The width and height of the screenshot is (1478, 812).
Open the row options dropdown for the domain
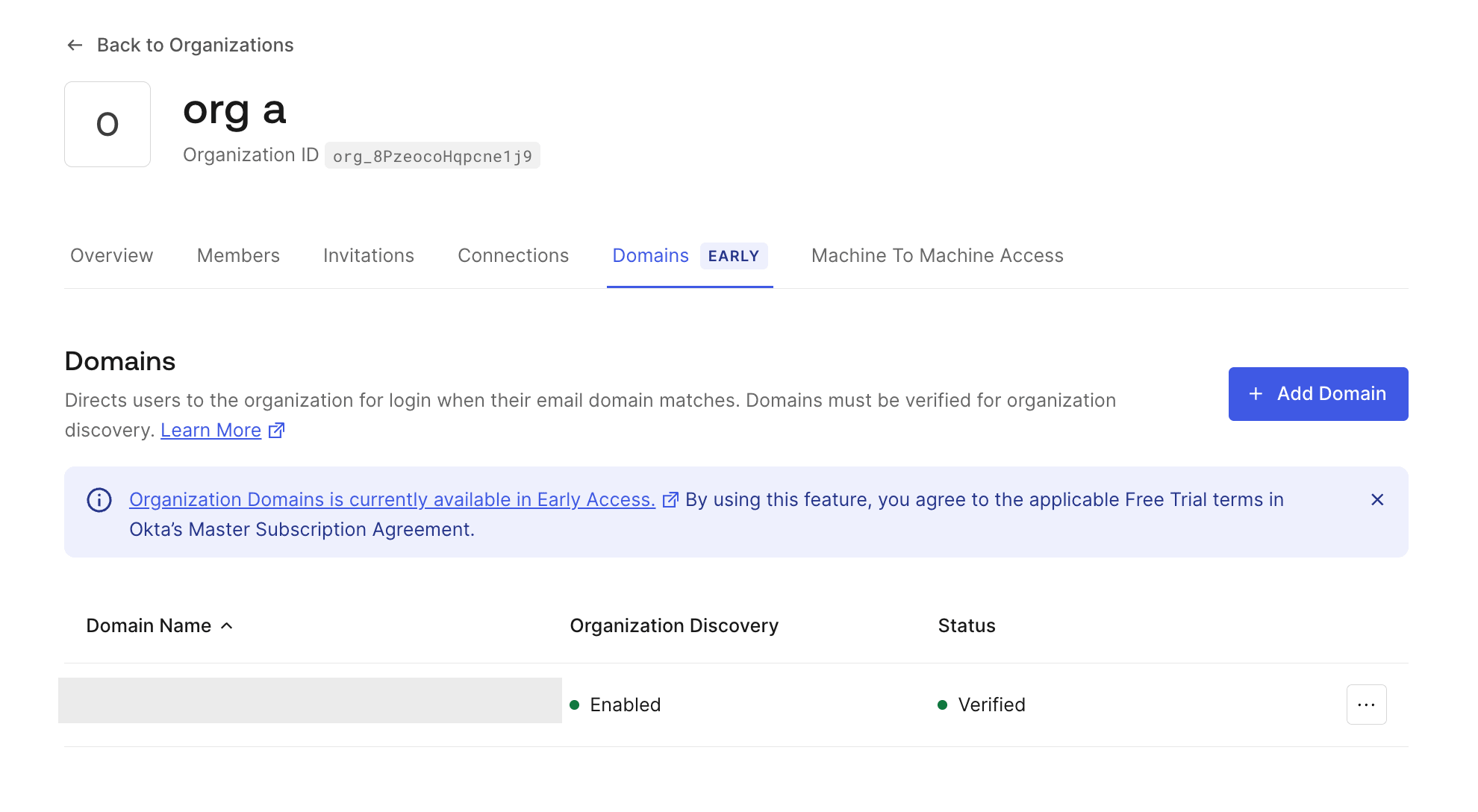[x=1366, y=704]
